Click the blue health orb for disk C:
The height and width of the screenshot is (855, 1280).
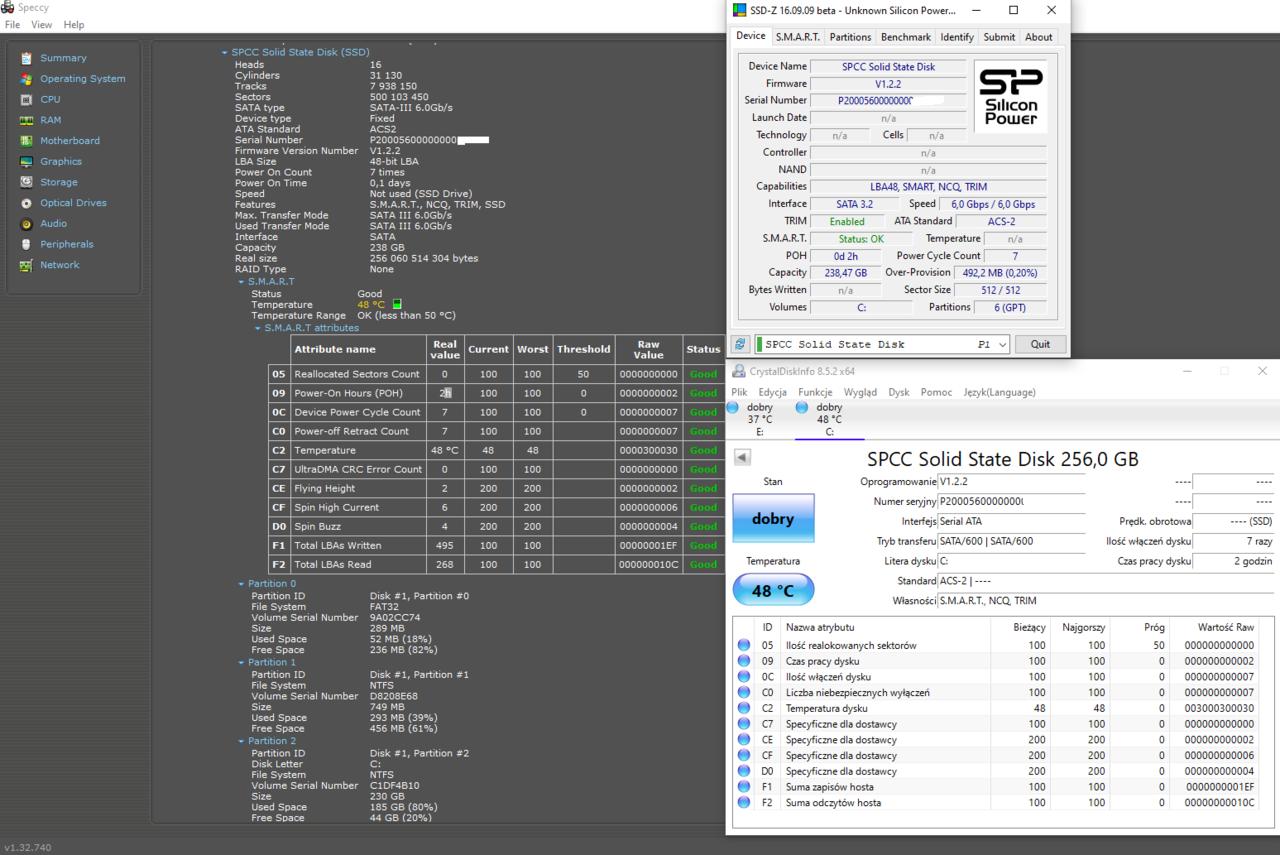(802, 408)
